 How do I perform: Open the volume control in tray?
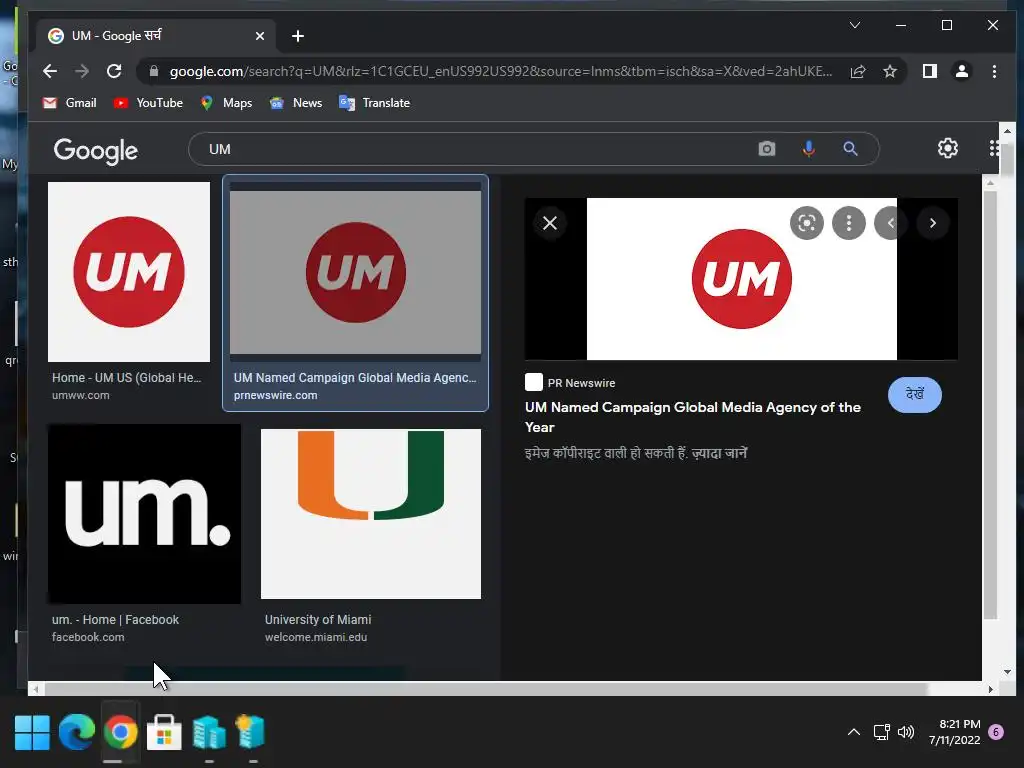click(906, 732)
